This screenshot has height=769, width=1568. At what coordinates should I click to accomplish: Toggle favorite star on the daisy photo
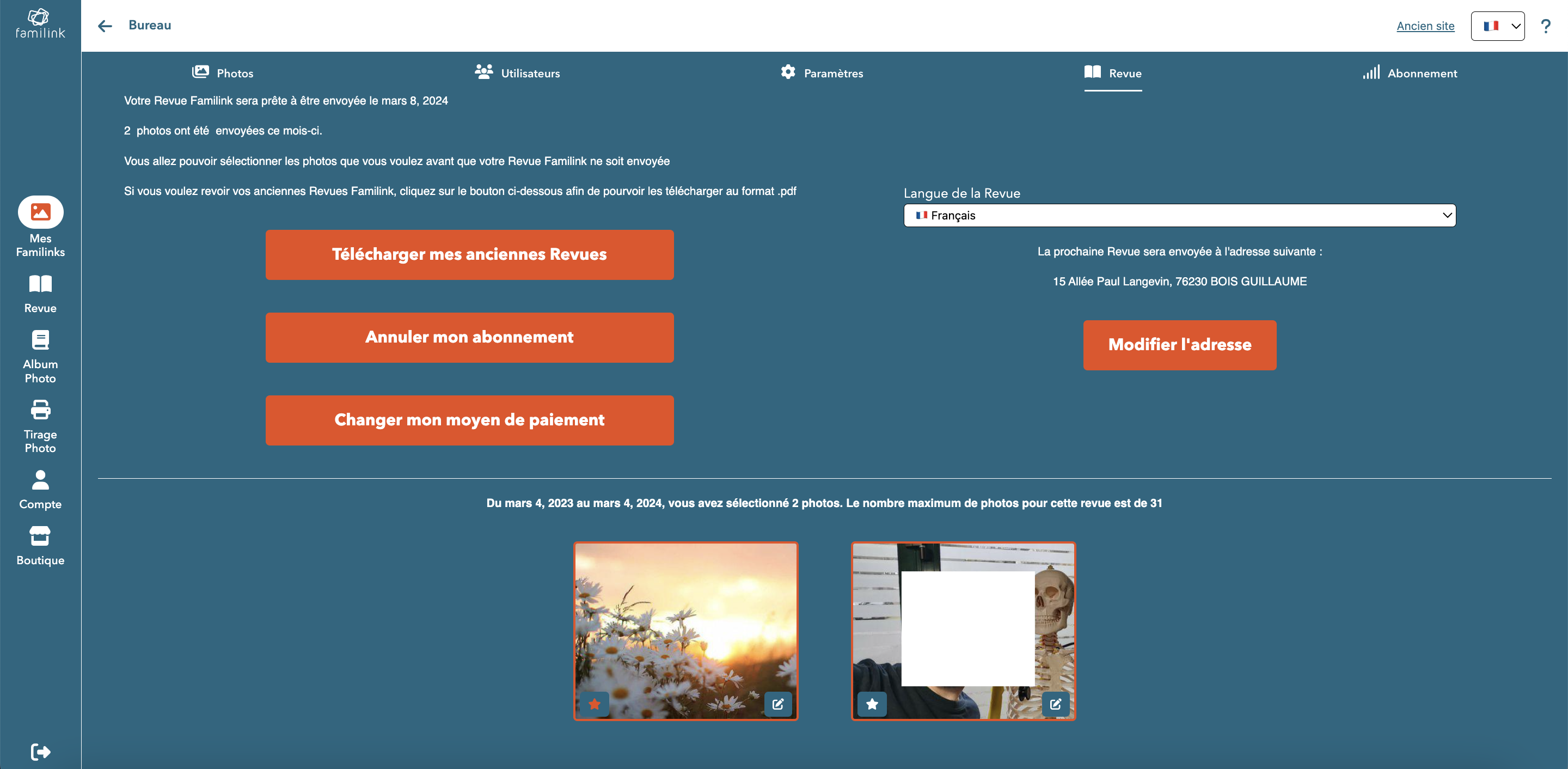595,704
